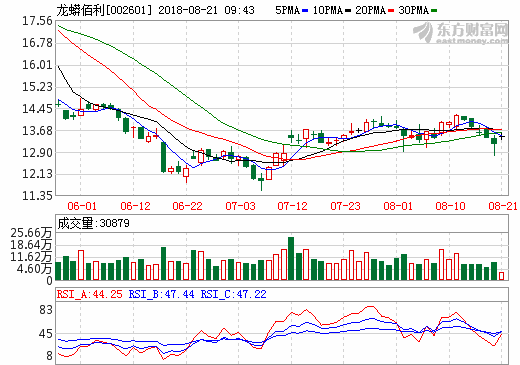Click the 10PMA legend label

coord(328,10)
